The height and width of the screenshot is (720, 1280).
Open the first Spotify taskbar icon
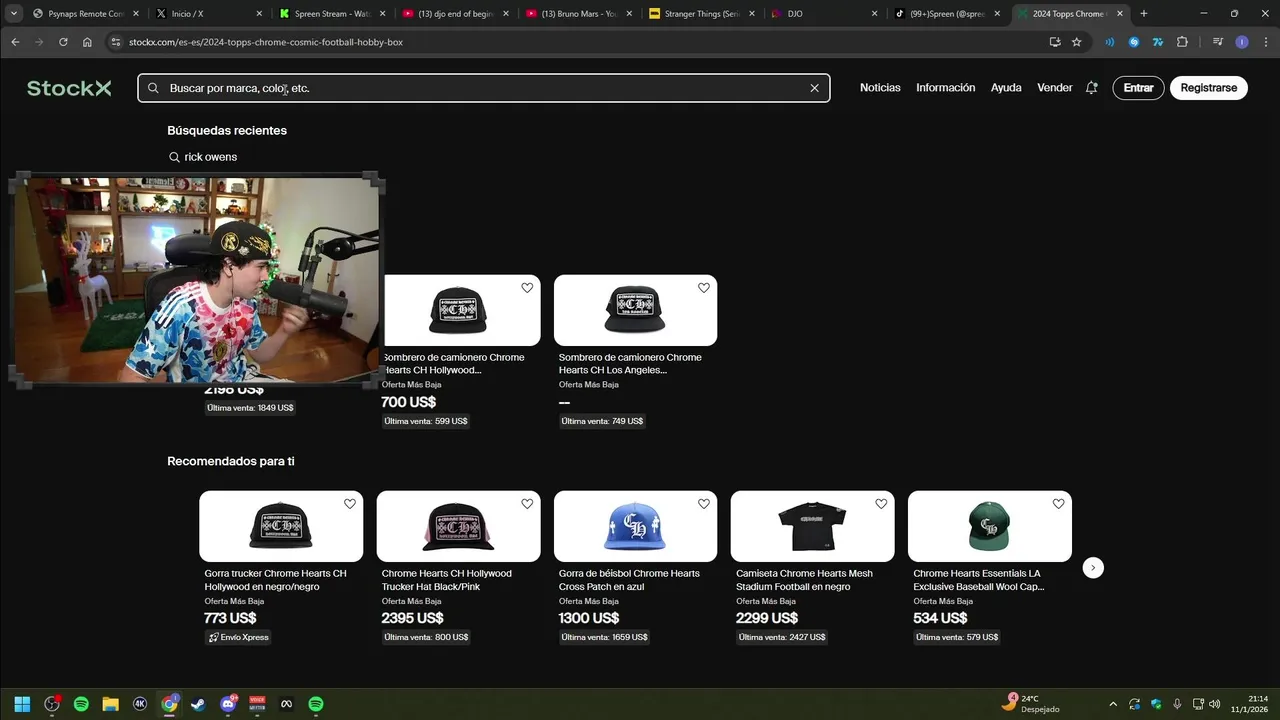pyautogui.click(x=81, y=704)
